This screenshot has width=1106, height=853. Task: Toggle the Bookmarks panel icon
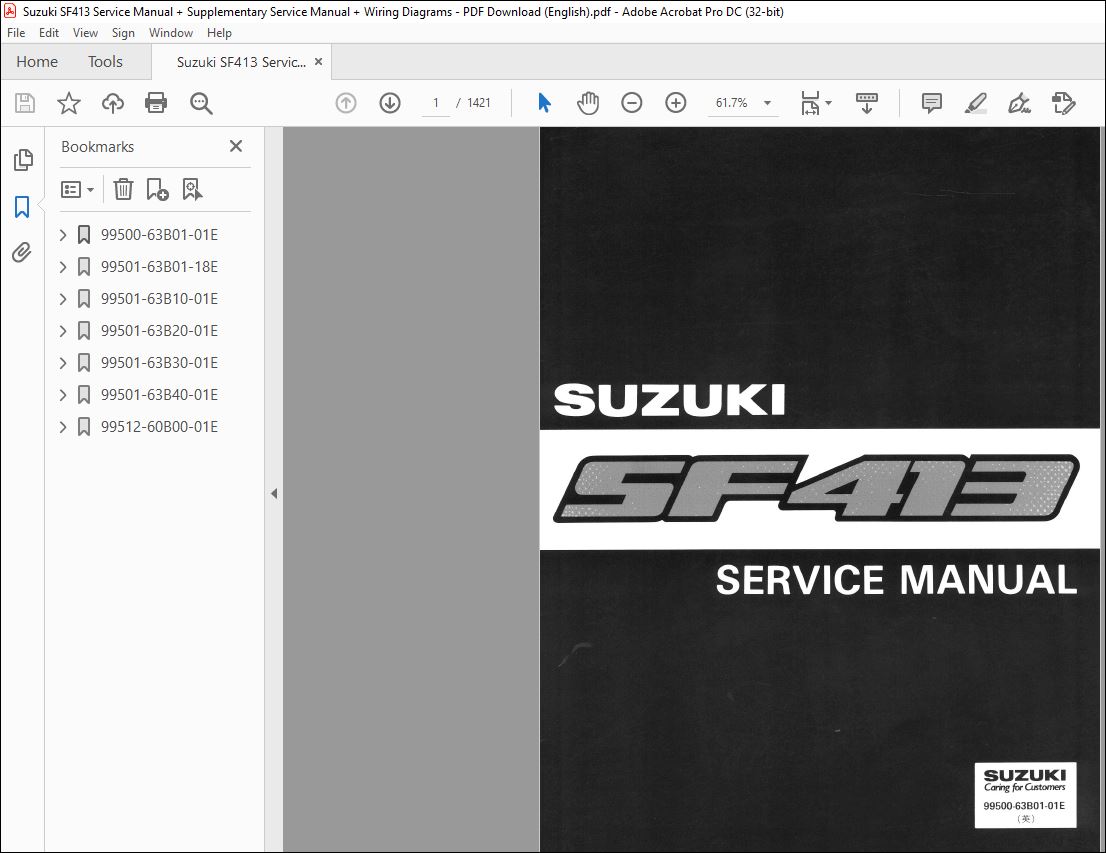tap(22, 207)
